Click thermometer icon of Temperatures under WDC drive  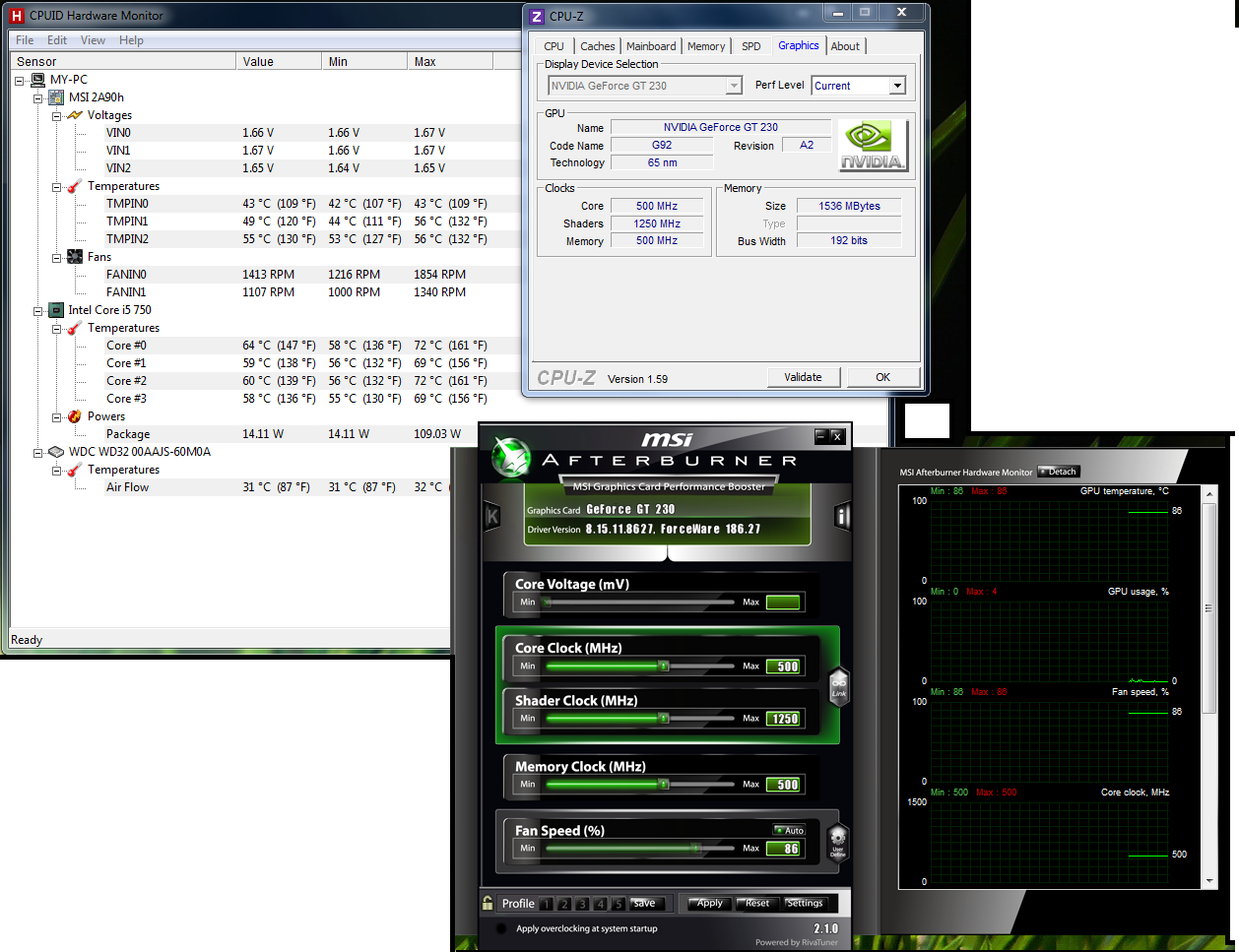pyautogui.click(x=75, y=470)
